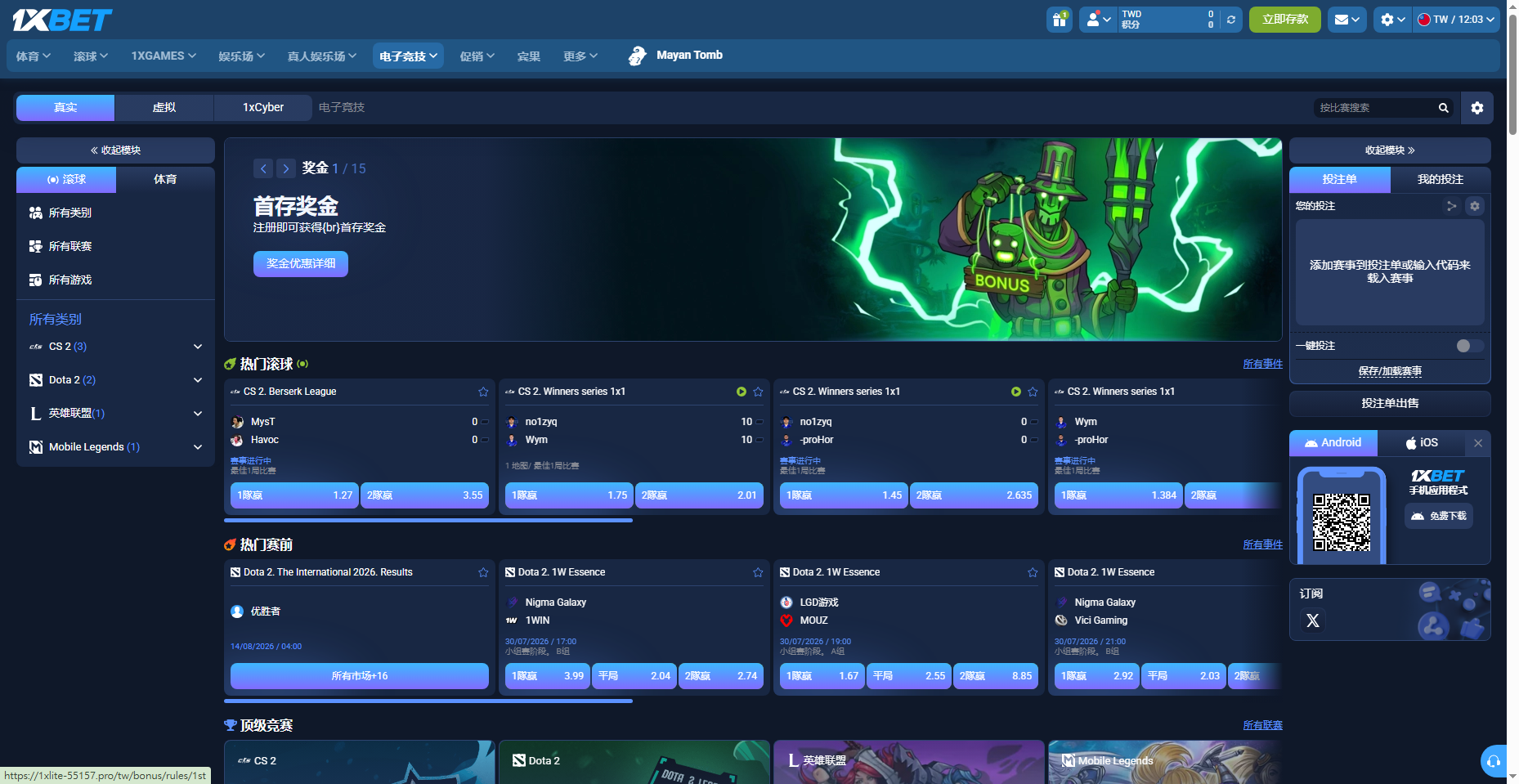Open the gift bonus icon in header

[x=1060, y=20]
